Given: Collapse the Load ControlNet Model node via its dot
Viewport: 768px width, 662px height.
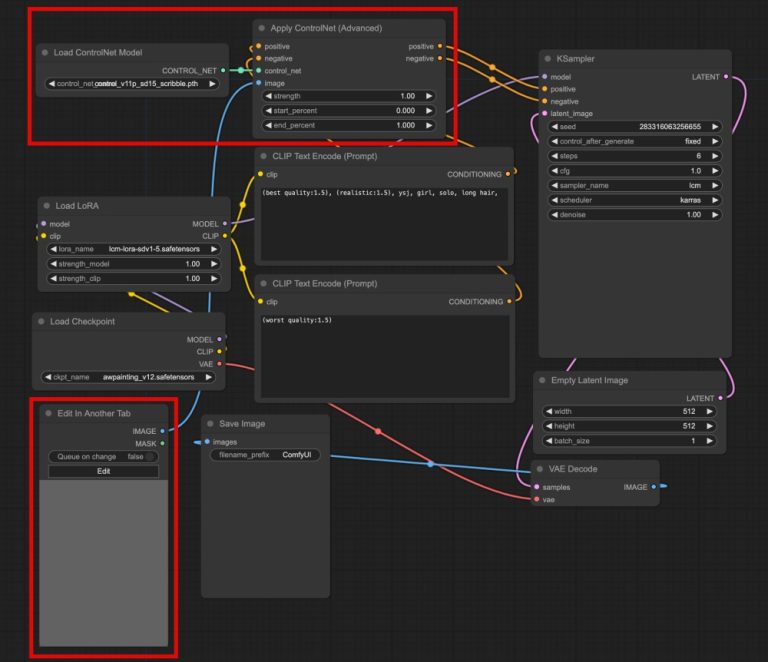Looking at the screenshot, I should tap(45, 52).
